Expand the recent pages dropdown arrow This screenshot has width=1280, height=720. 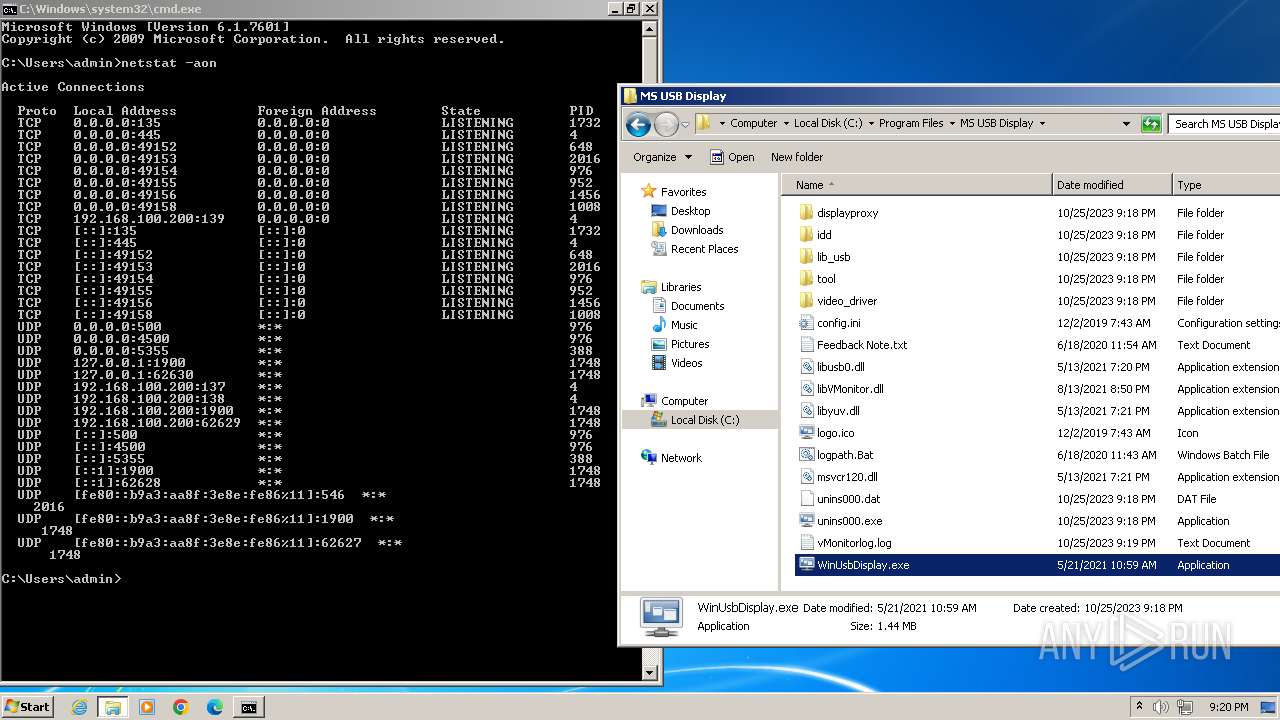pos(684,124)
